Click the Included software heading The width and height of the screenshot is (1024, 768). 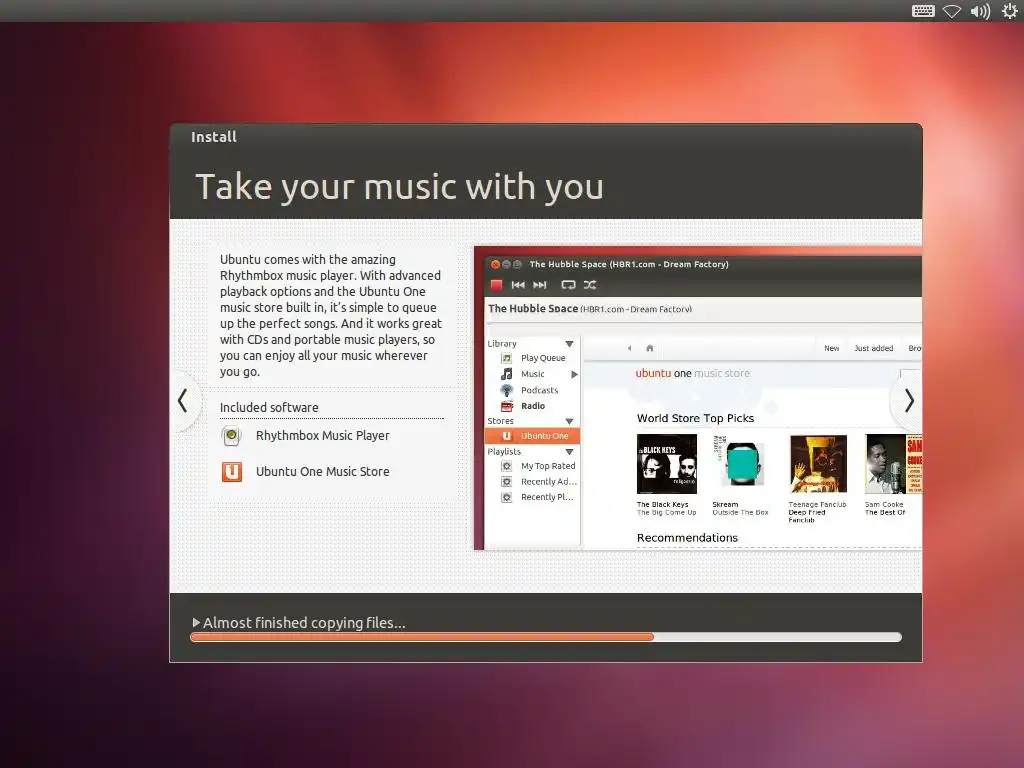[269, 408]
